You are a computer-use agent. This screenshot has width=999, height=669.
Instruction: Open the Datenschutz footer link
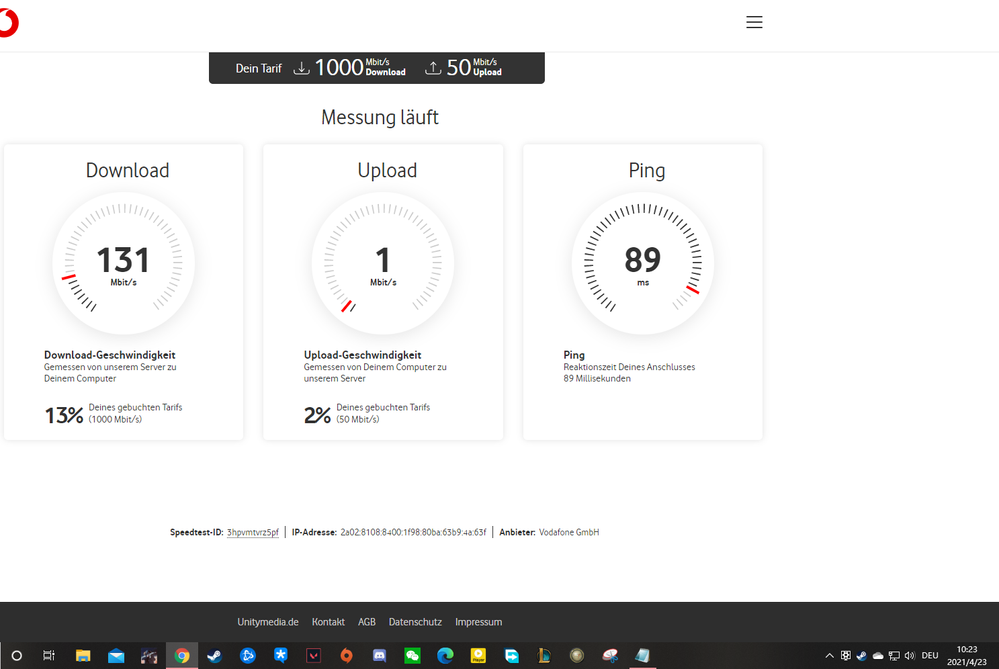pyautogui.click(x=415, y=622)
